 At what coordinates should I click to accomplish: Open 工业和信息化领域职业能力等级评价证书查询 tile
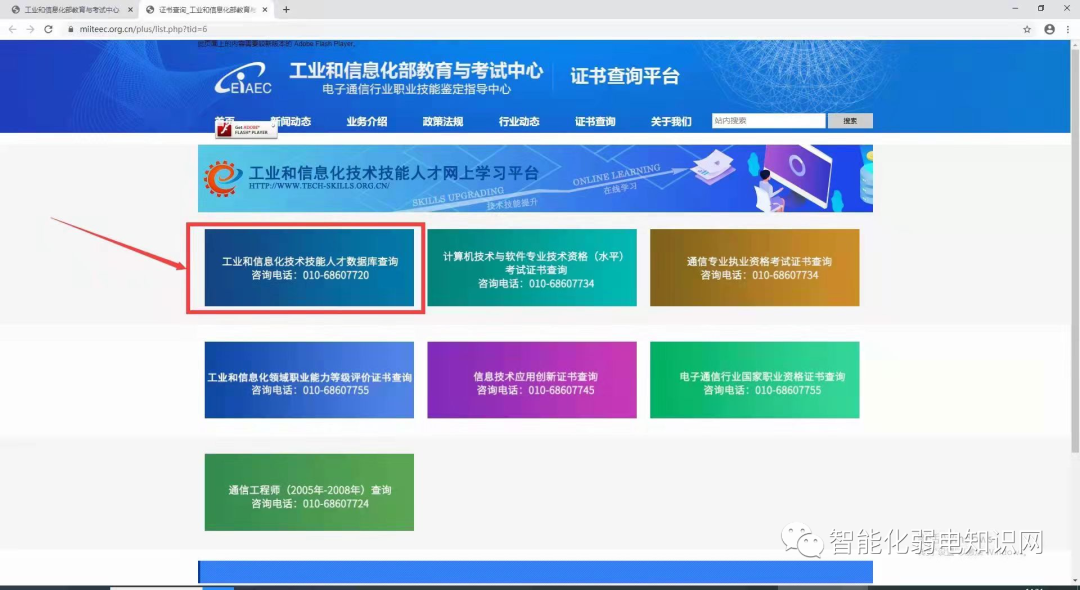pos(309,380)
